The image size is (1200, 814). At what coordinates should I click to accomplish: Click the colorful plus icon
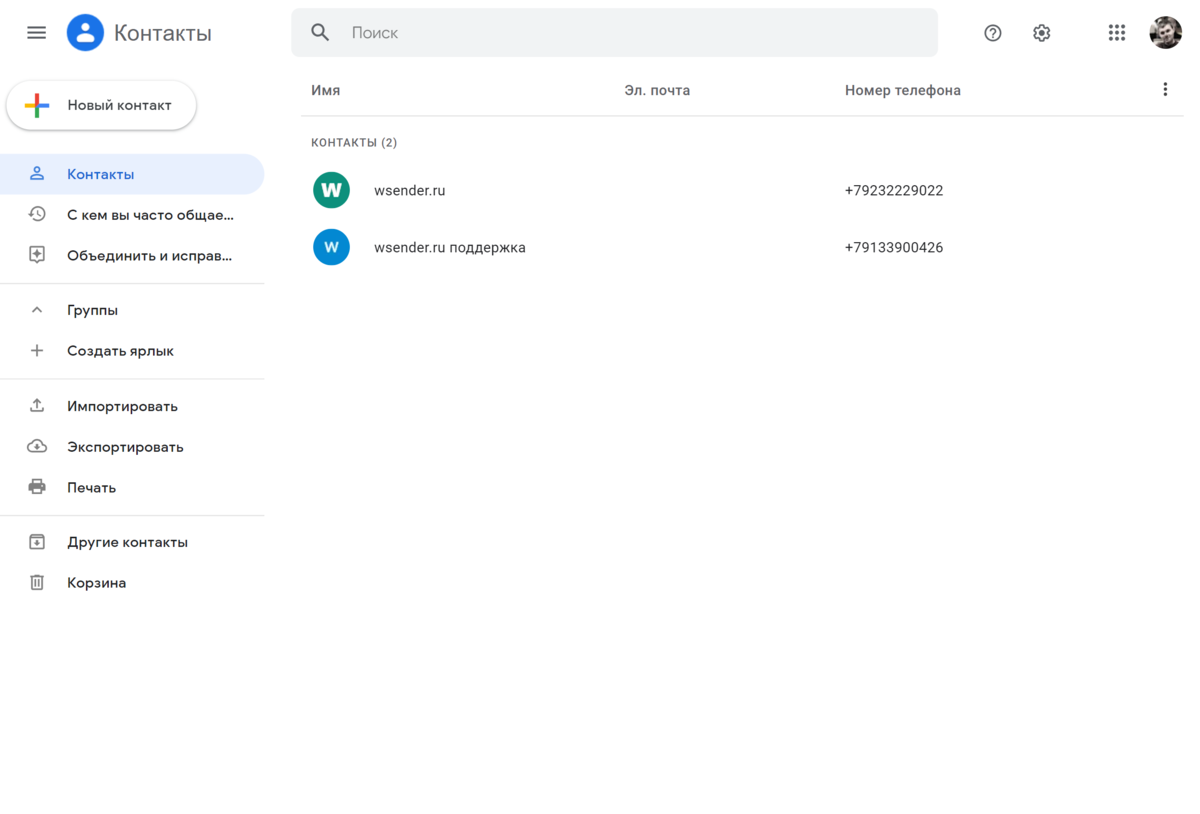pyautogui.click(x=37, y=105)
